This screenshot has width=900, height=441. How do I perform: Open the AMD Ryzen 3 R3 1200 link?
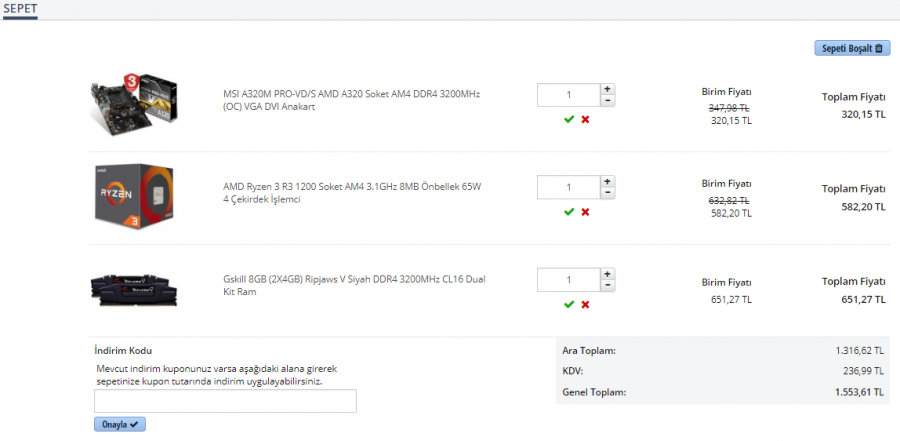(x=351, y=192)
